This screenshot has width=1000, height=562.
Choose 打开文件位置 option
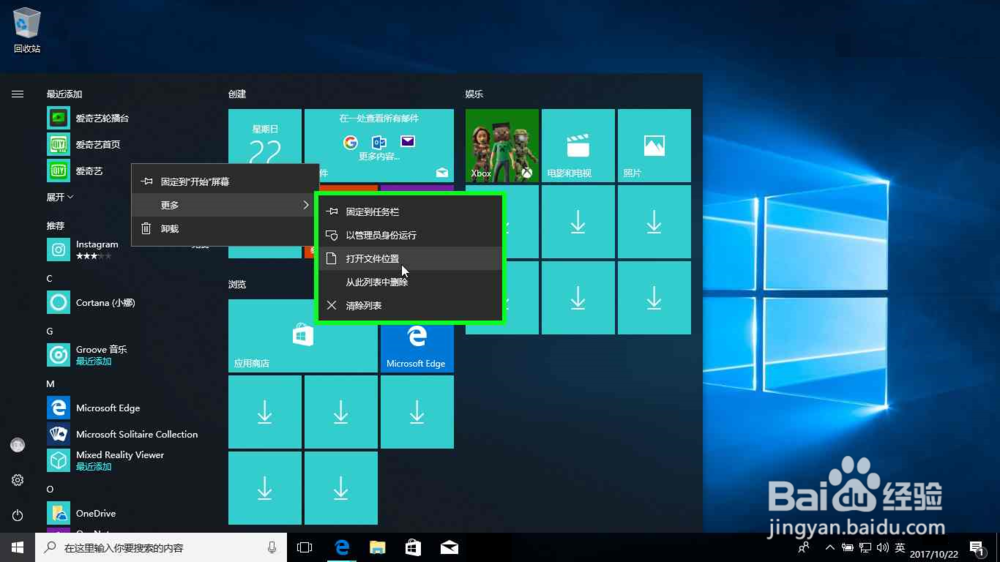409,258
